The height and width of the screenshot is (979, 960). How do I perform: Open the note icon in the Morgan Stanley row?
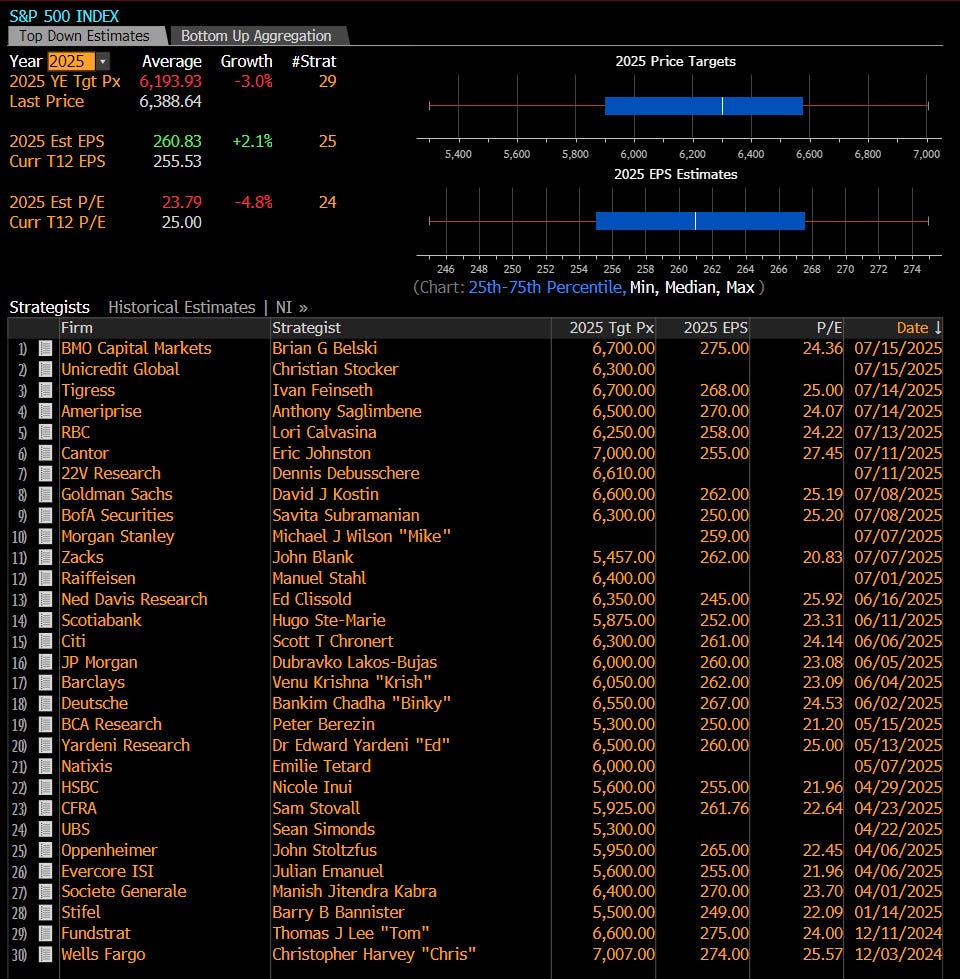[46, 536]
